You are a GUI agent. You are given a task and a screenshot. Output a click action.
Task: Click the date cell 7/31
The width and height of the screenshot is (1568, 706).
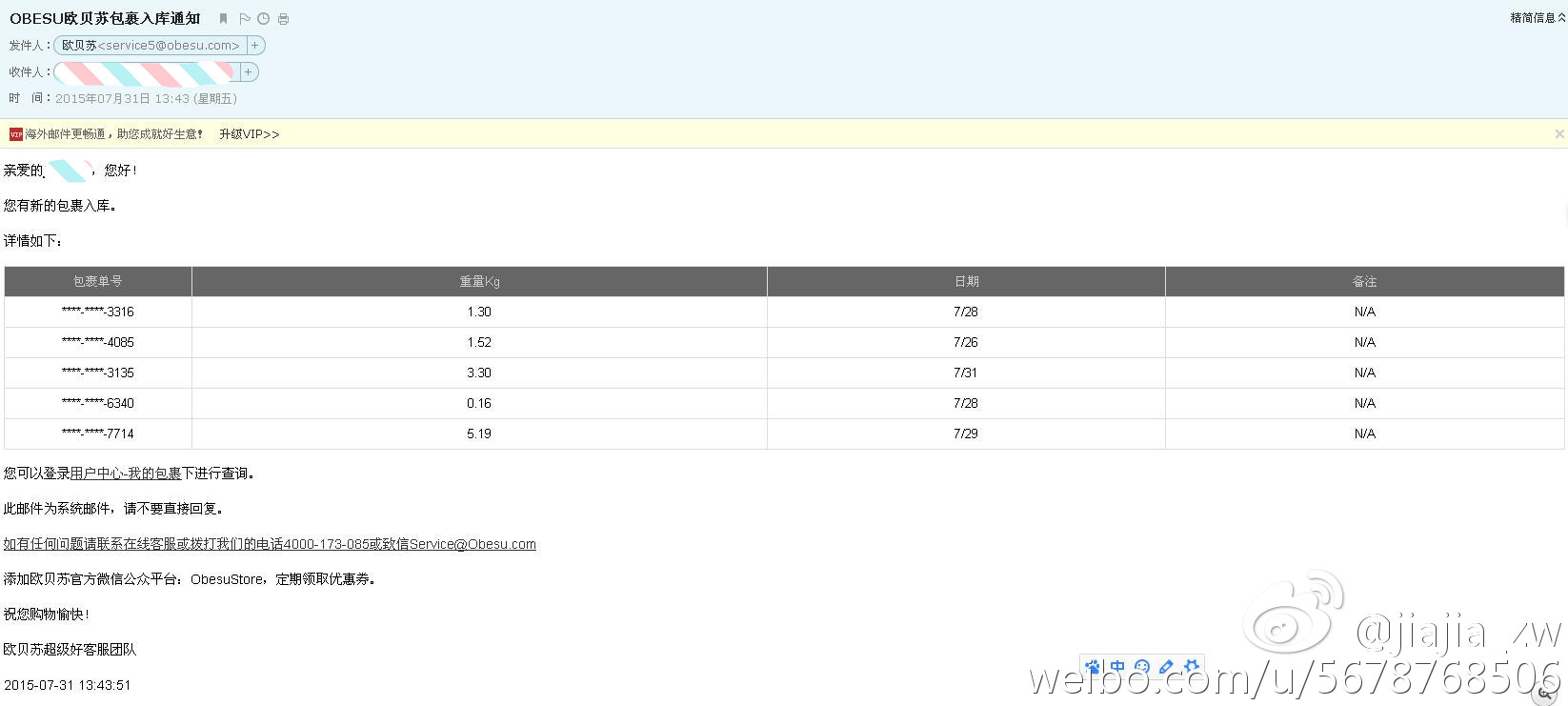966,373
